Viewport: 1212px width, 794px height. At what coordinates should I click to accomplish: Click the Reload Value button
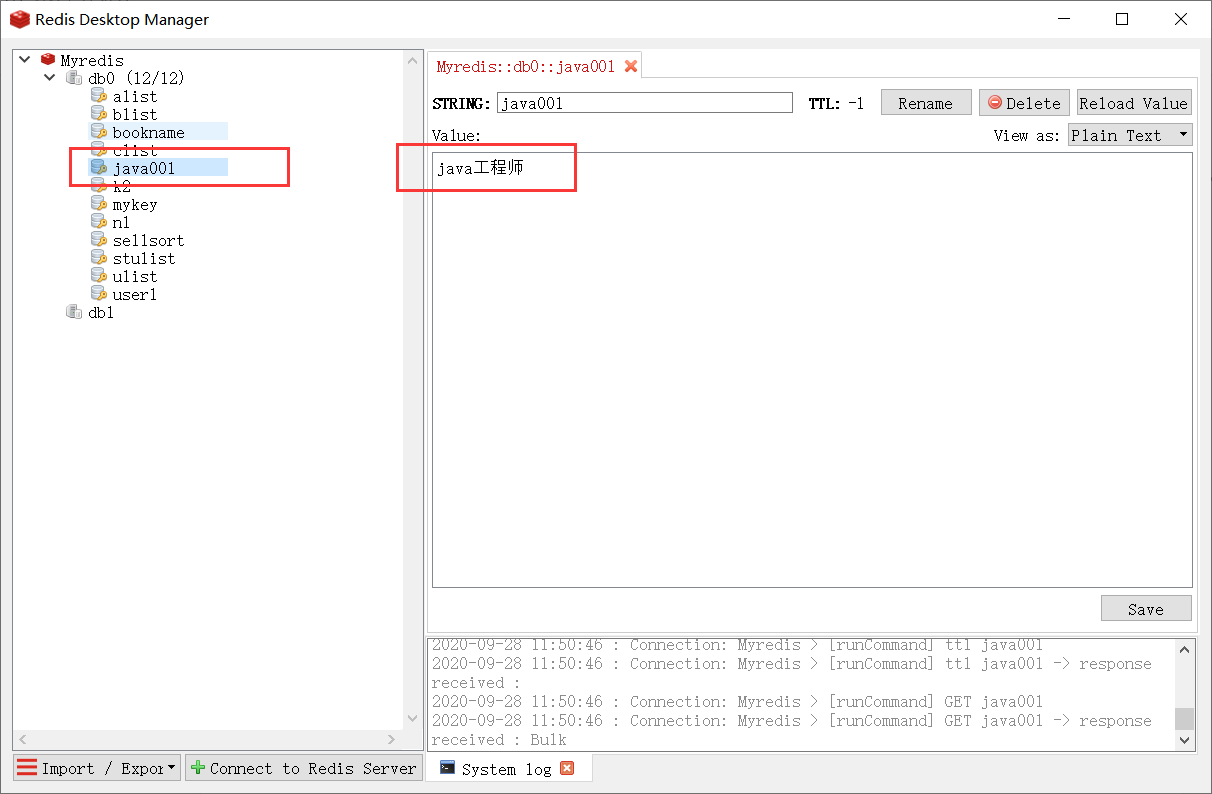(x=1134, y=103)
